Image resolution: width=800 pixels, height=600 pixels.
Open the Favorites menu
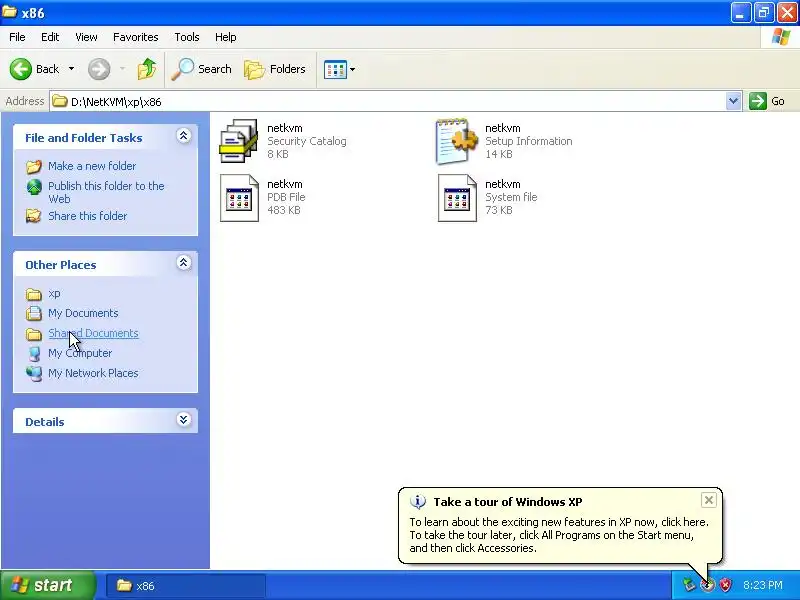pos(136,37)
